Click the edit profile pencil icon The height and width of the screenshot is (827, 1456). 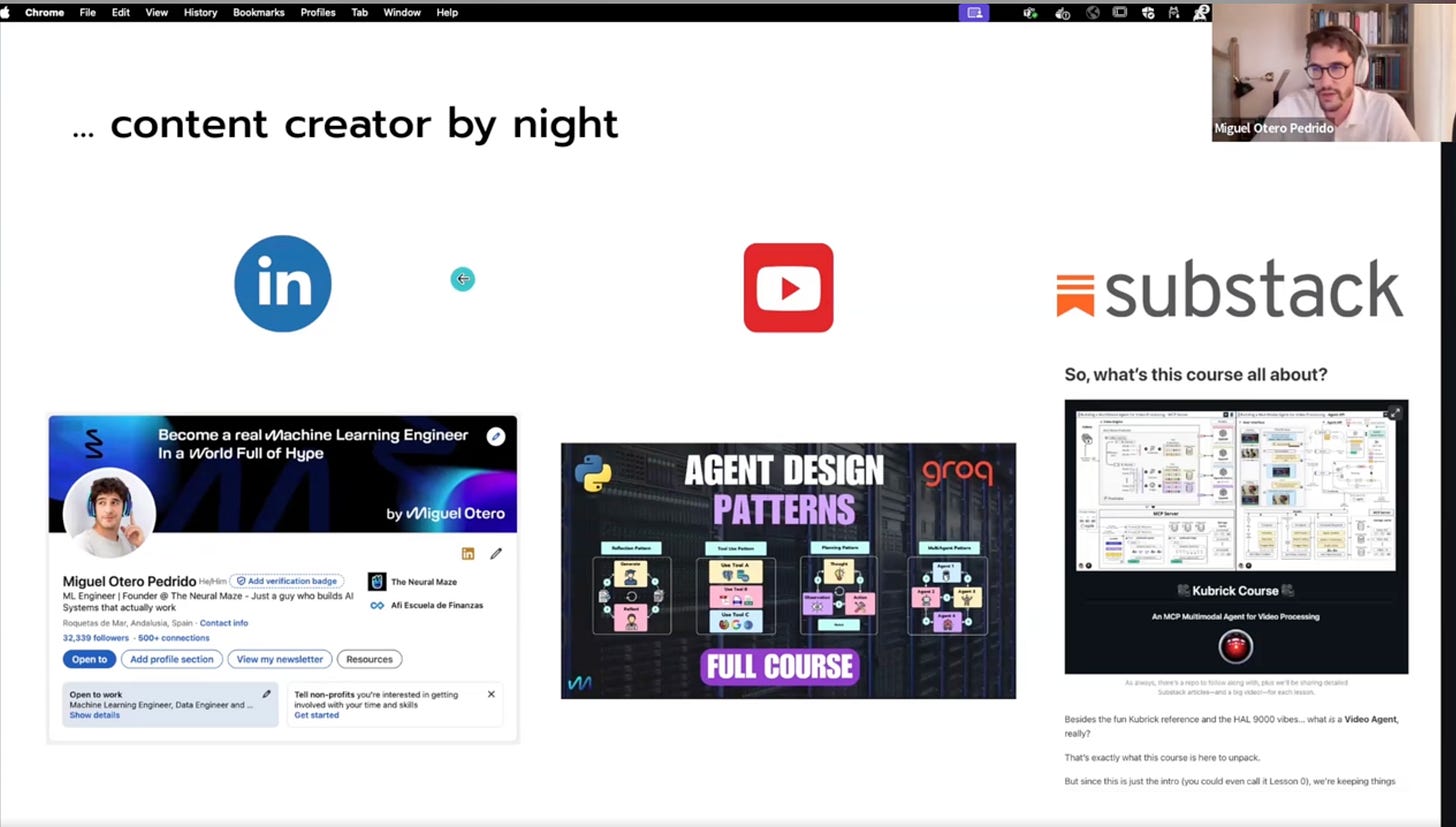496,554
